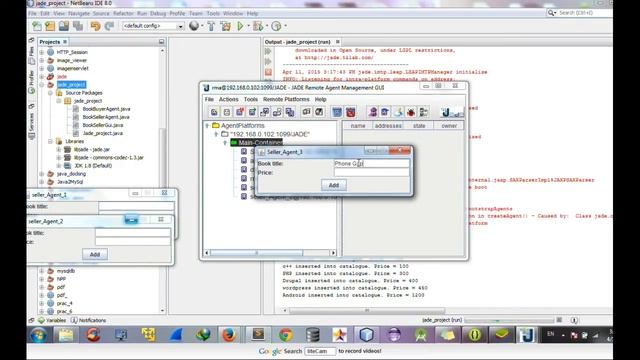Select BookSellerGui.java in Projects tree
Screen dimensions: 640x360
pyautogui.click(x=102, y=125)
